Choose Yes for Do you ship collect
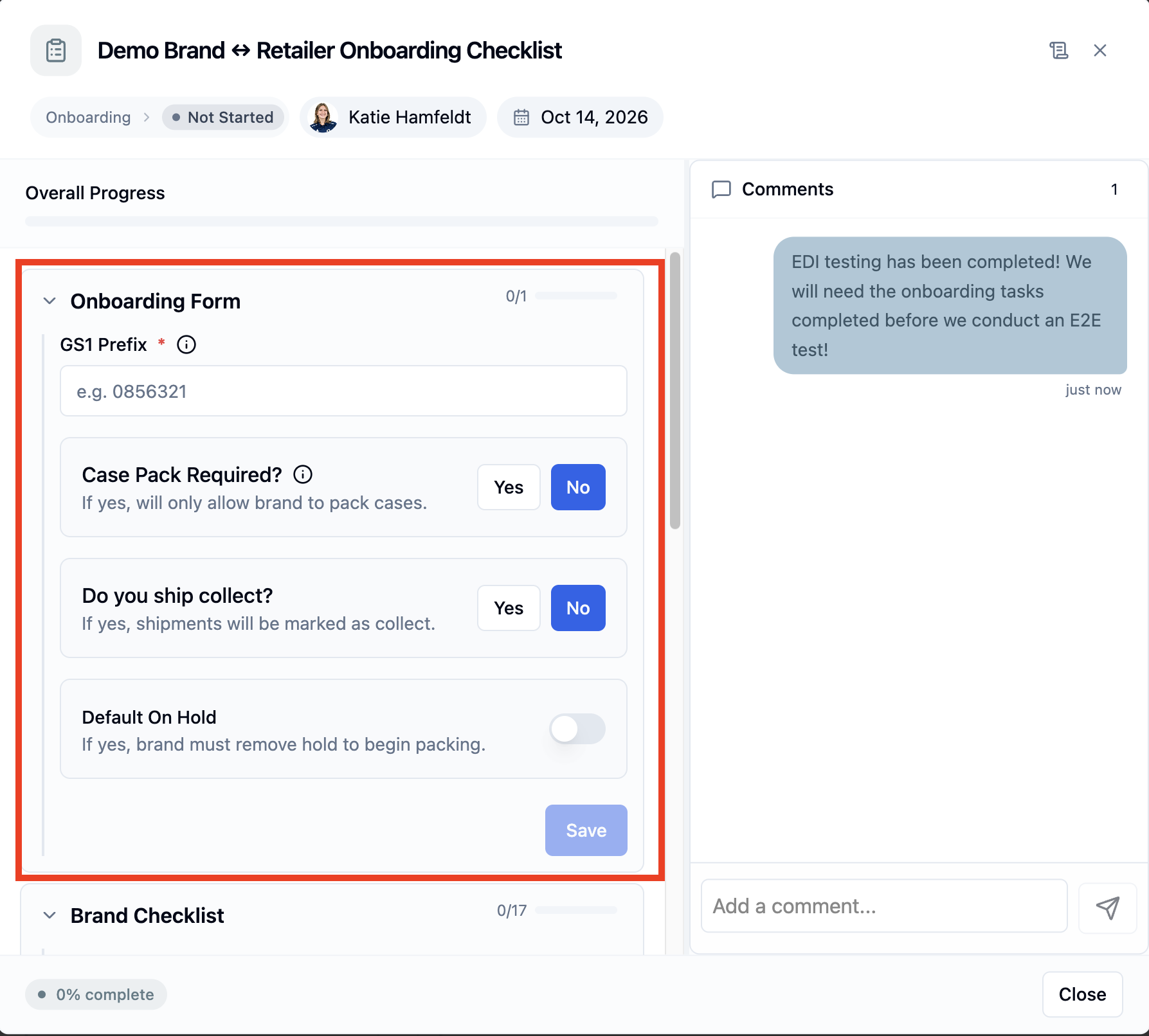1149x1036 pixels. (x=509, y=608)
